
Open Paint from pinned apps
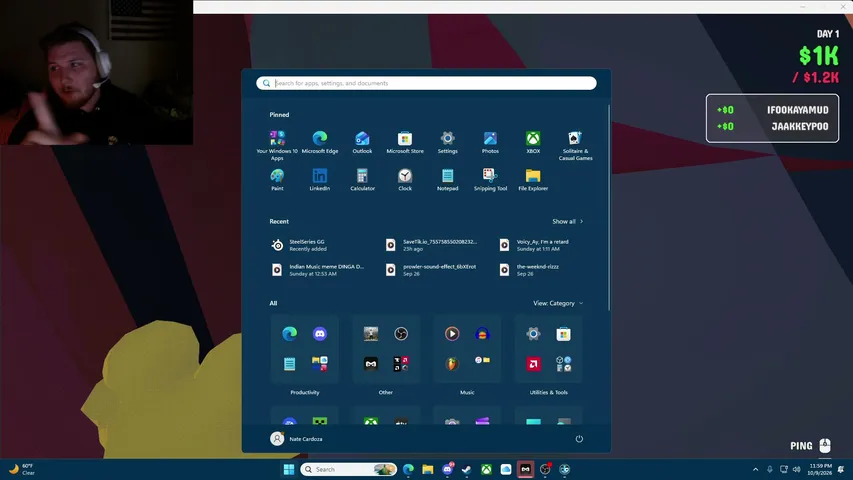(277, 180)
